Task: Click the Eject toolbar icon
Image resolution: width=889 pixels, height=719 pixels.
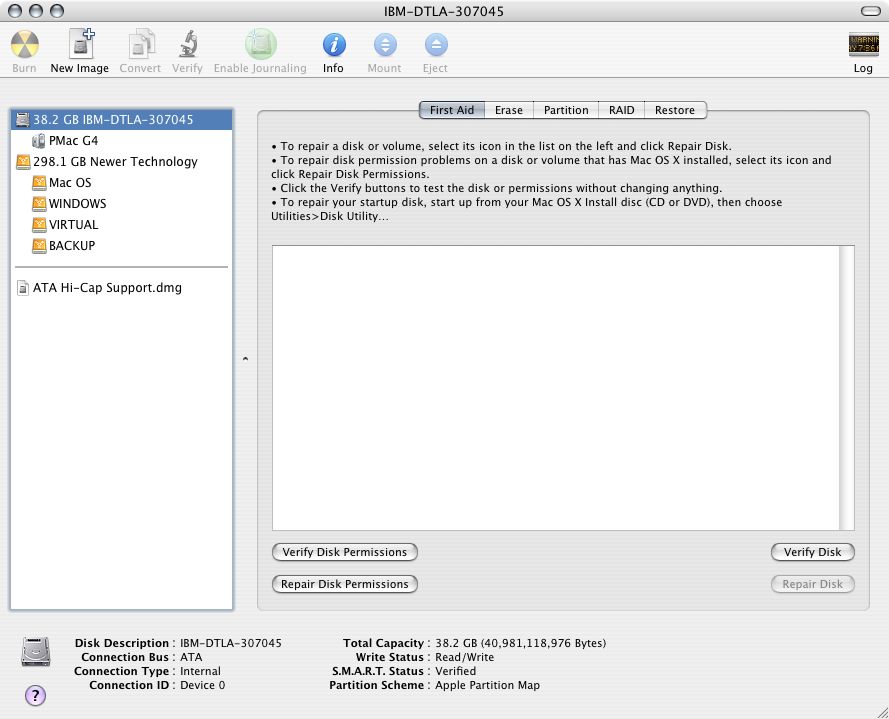Action: click(435, 45)
